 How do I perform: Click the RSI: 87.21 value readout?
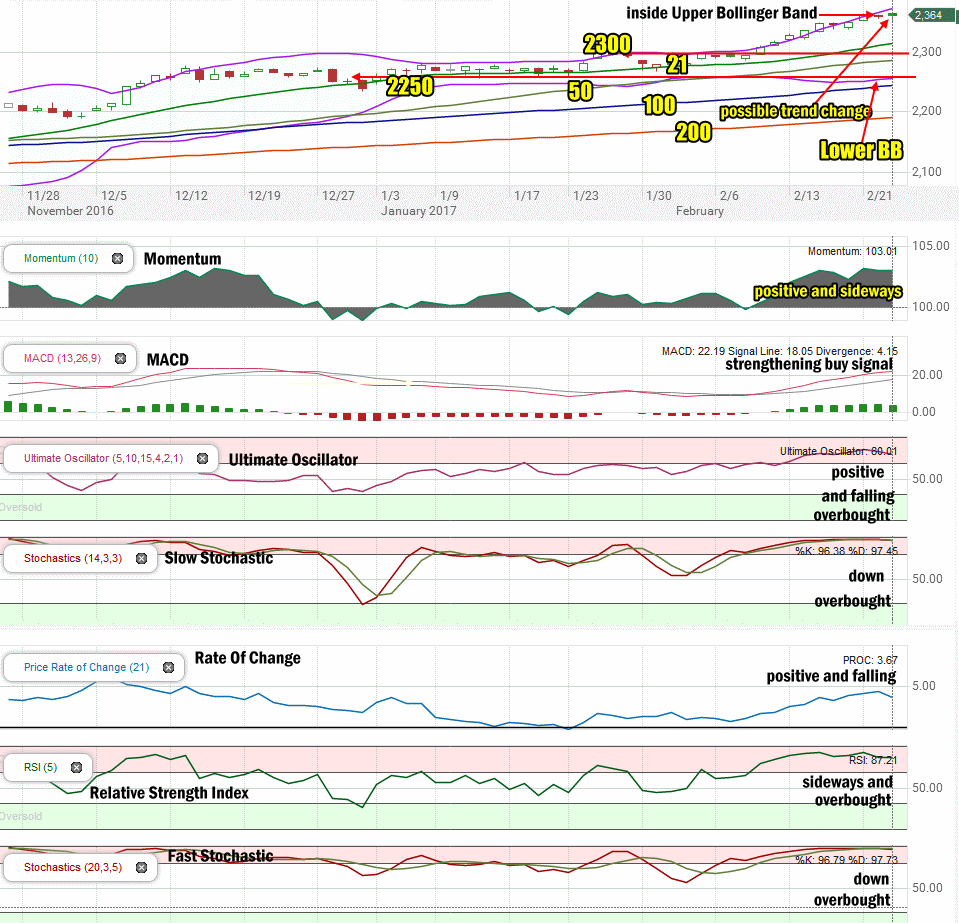pyautogui.click(x=873, y=760)
